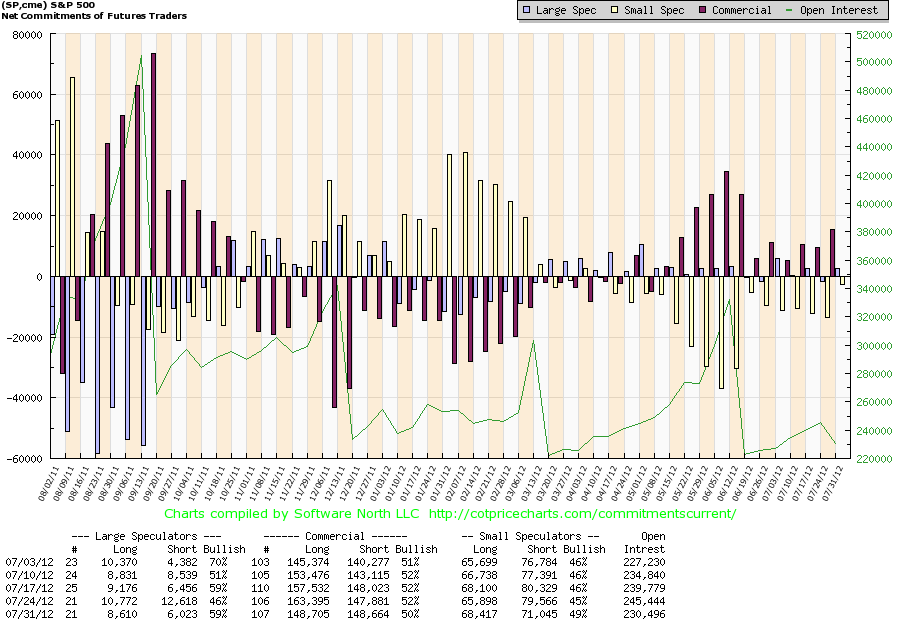900x620 pixels.
Task: Click the Small Spec legend color swatch
Action: (x=614, y=10)
